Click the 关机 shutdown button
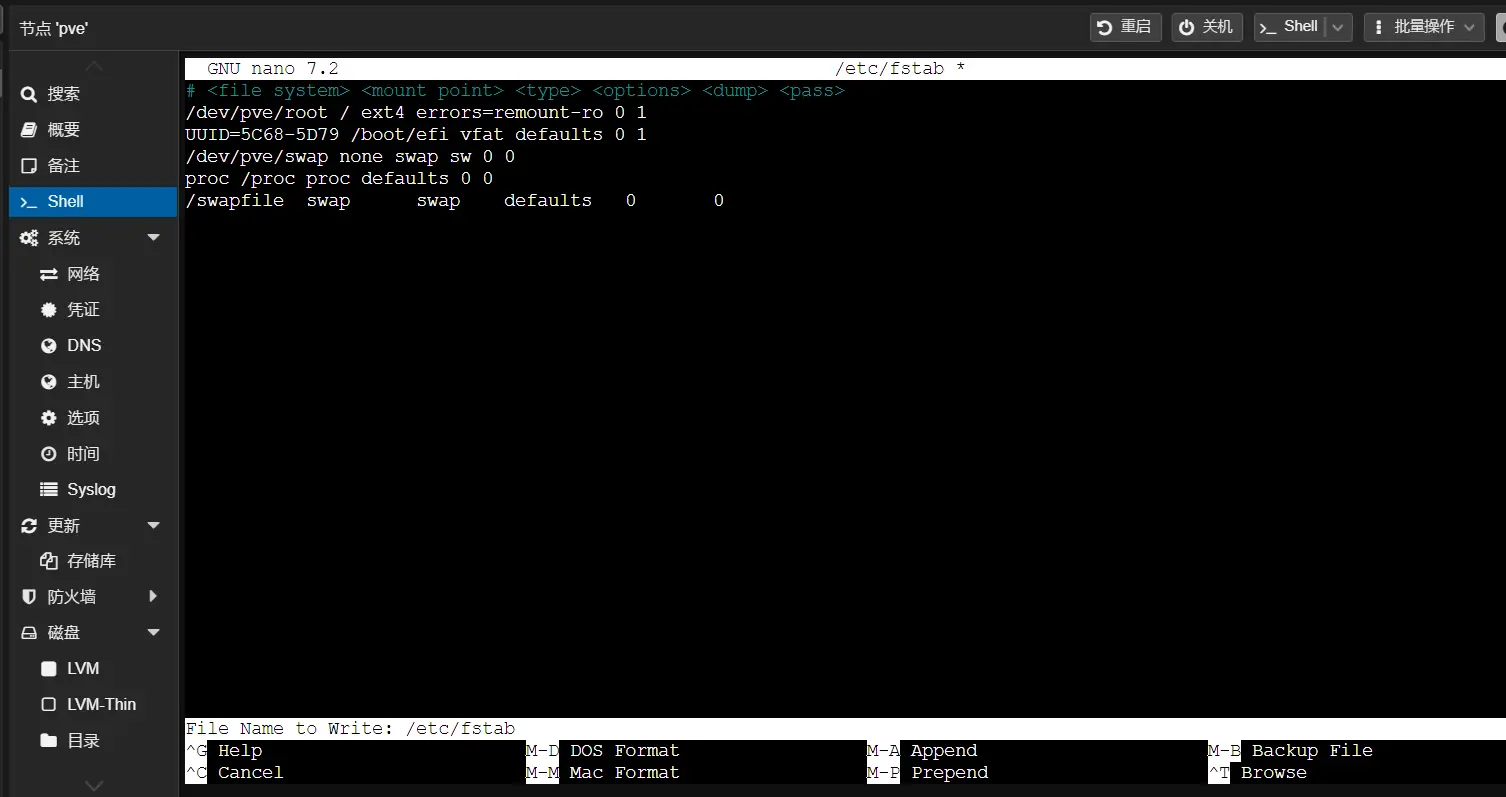 [x=1207, y=27]
